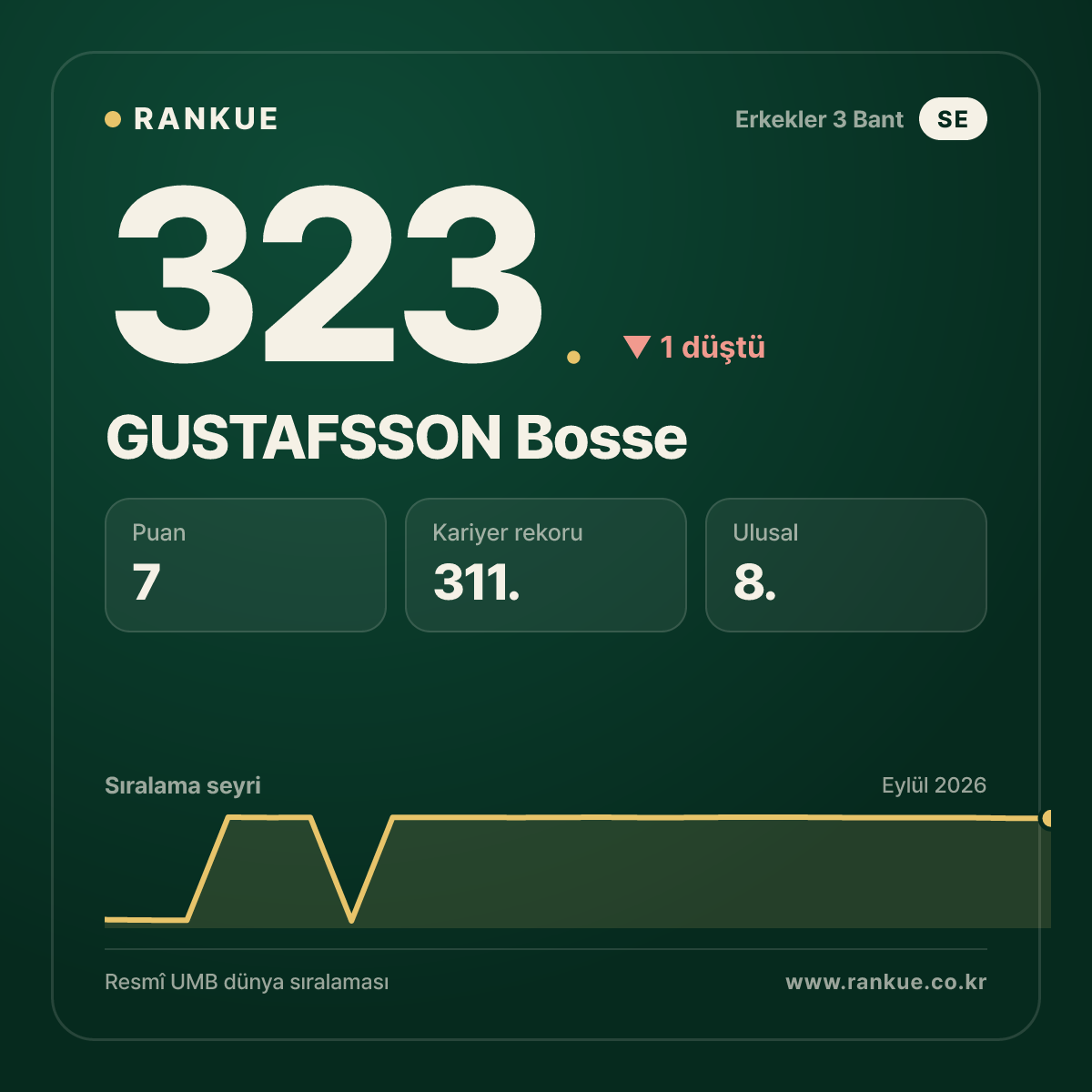Click the Sıralama seyri chart heading

pyautogui.click(x=183, y=785)
